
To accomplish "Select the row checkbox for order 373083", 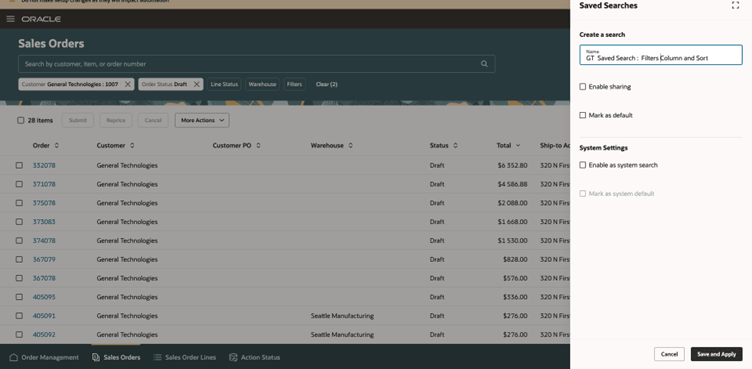I will tap(19, 222).
